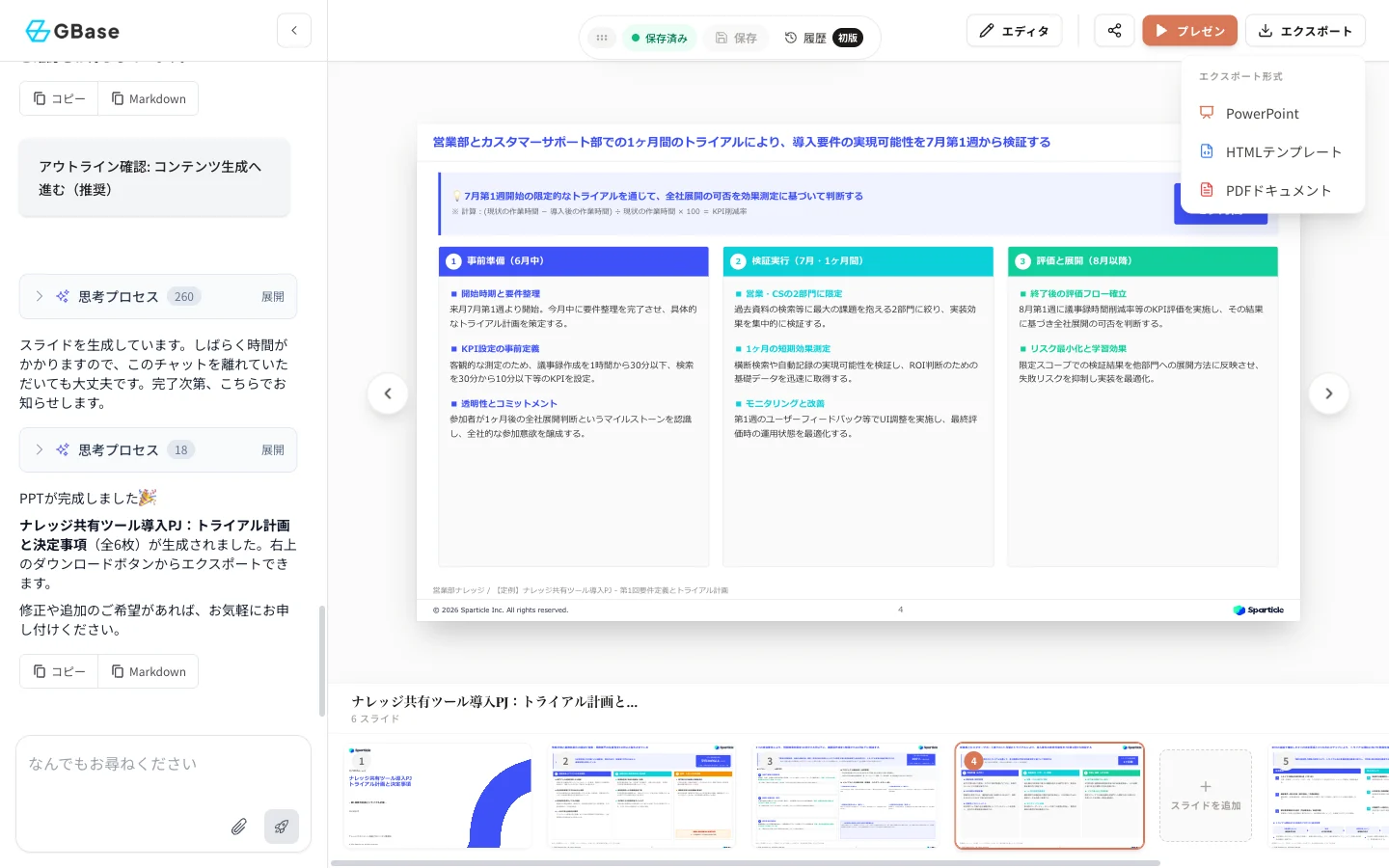Click the 保存 save button

(736, 38)
